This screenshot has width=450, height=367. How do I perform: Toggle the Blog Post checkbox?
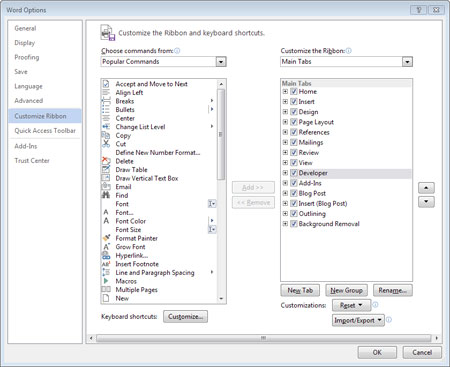(294, 193)
